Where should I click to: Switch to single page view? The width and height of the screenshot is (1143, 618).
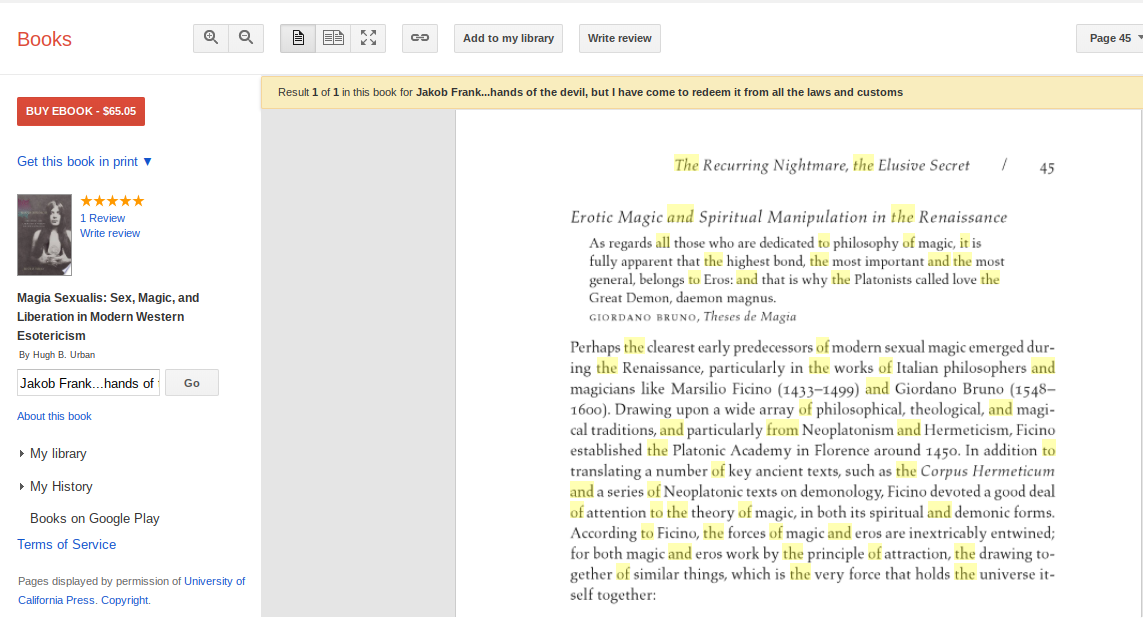tap(298, 38)
